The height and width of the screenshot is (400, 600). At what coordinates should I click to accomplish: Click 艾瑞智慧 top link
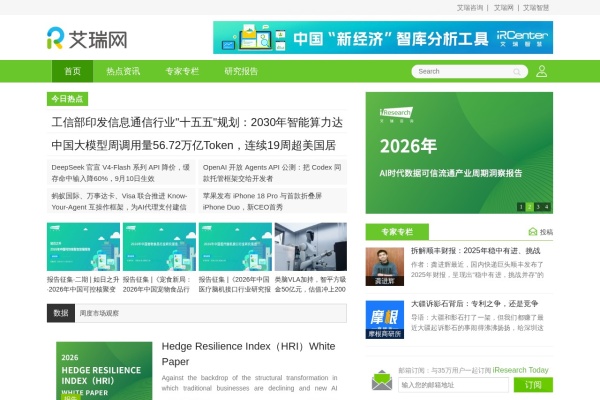(536, 8)
